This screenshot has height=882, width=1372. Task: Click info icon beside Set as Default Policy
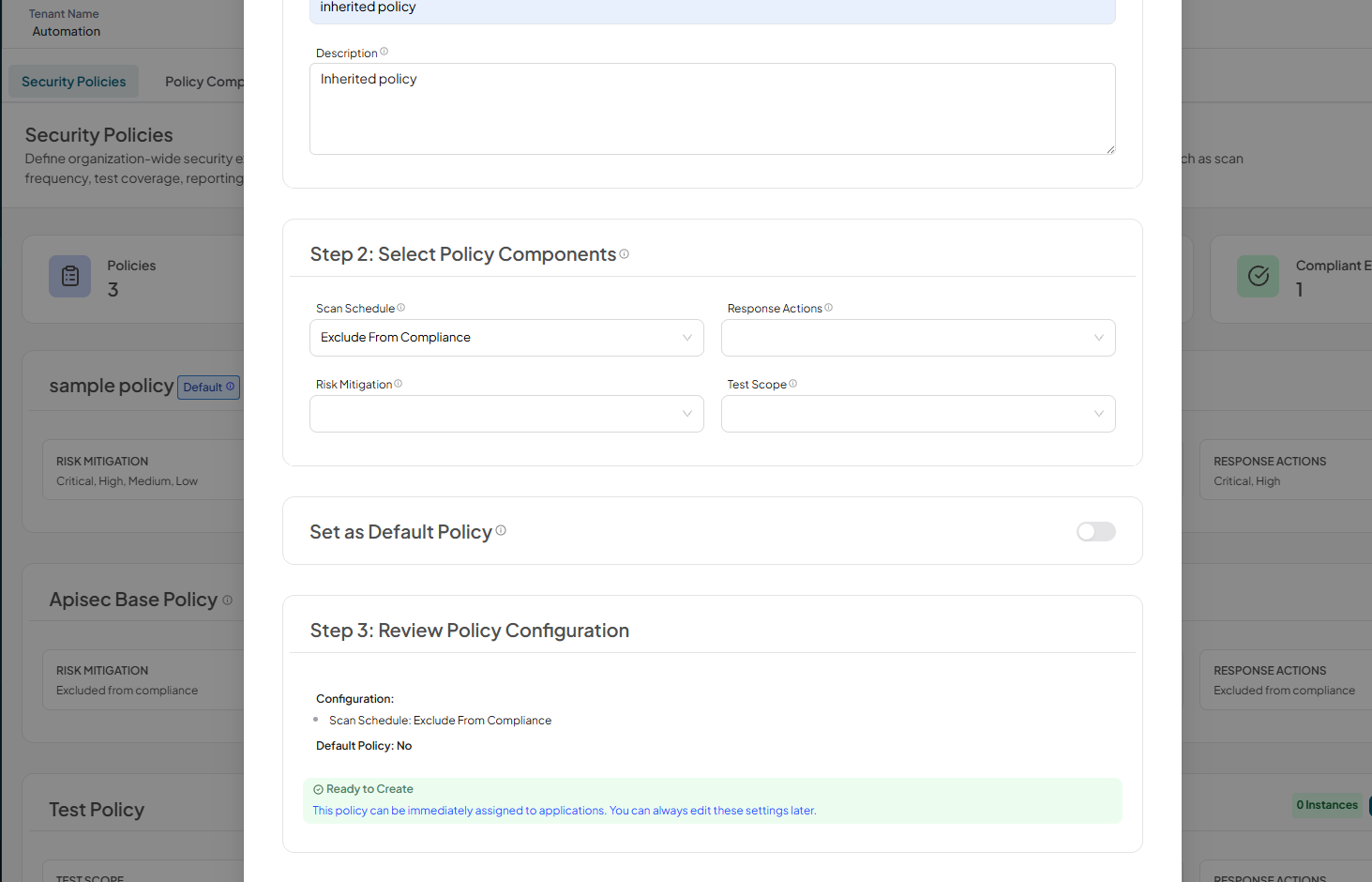click(x=501, y=530)
